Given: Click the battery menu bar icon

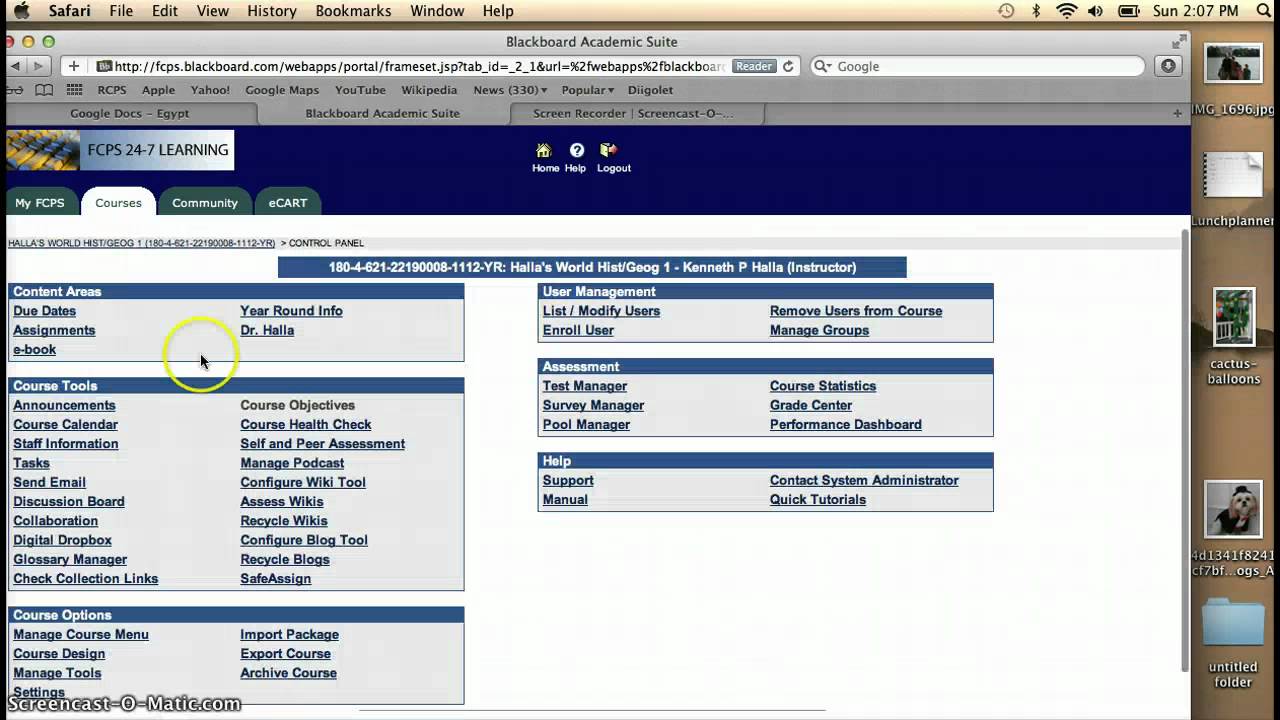Looking at the screenshot, I should click(x=1129, y=11).
